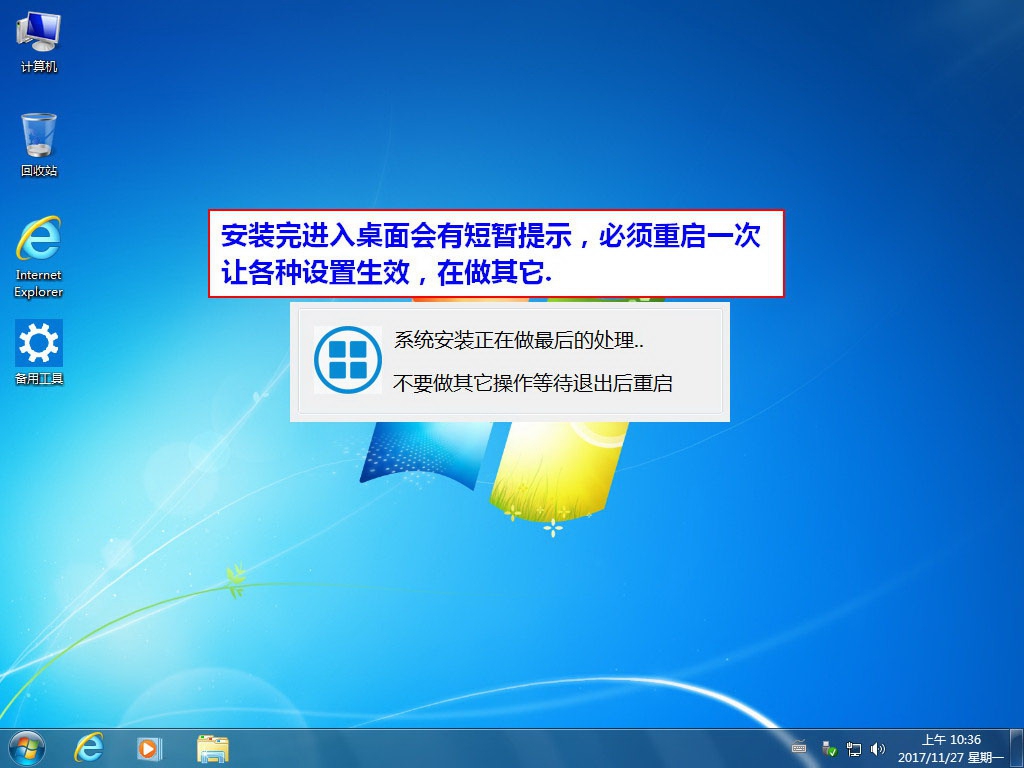
Task: Click the keyboard input method tray icon
Action: 799,748
